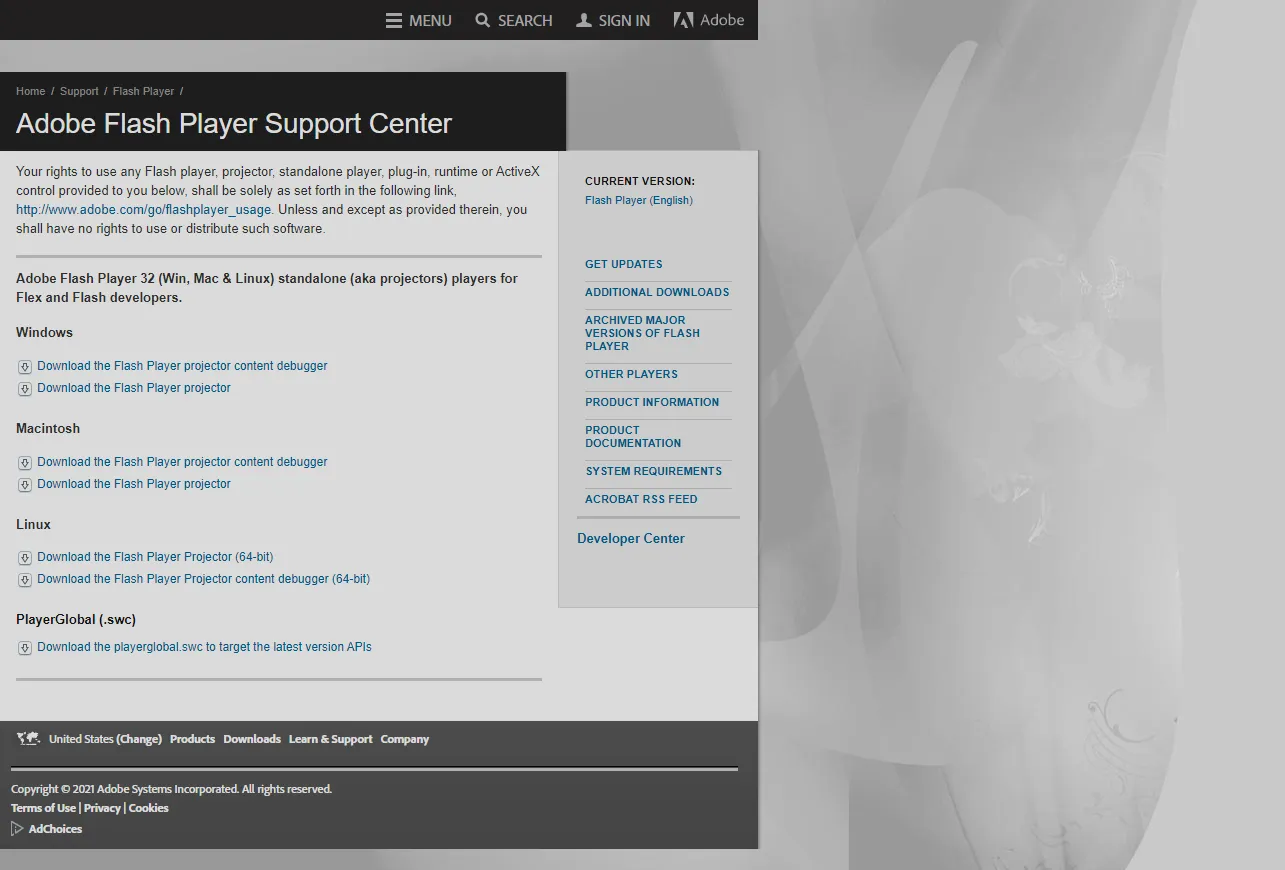This screenshot has width=1285, height=870.
Task: Open the hamburger MENU icon
Action: pyautogui.click(x=394, y=21)
